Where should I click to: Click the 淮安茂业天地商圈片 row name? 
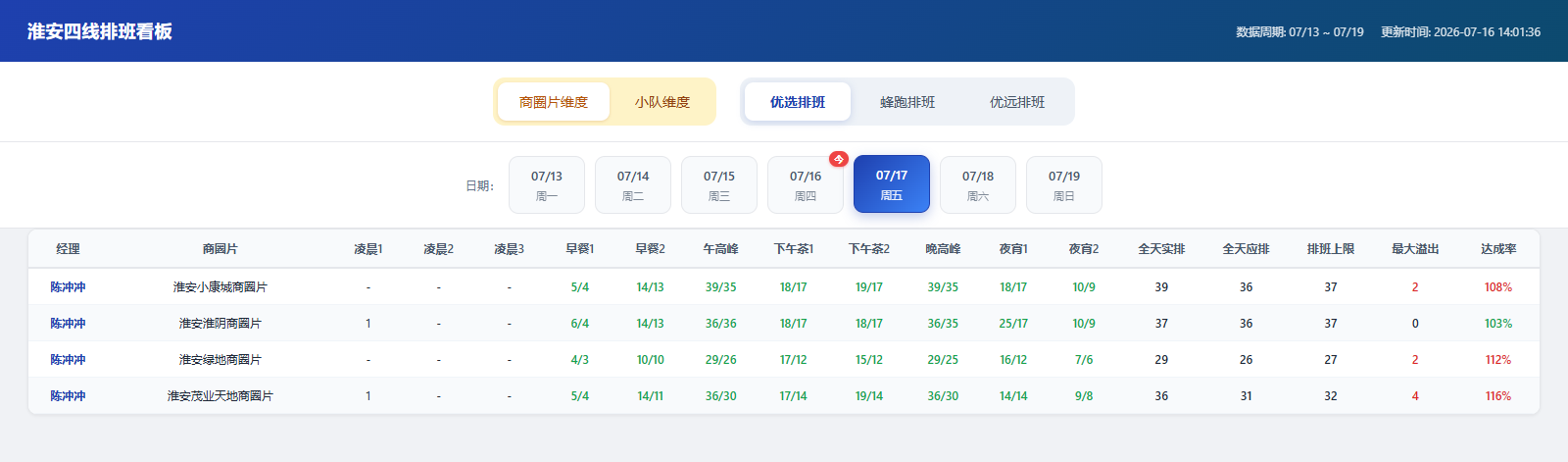click(220, 396)
